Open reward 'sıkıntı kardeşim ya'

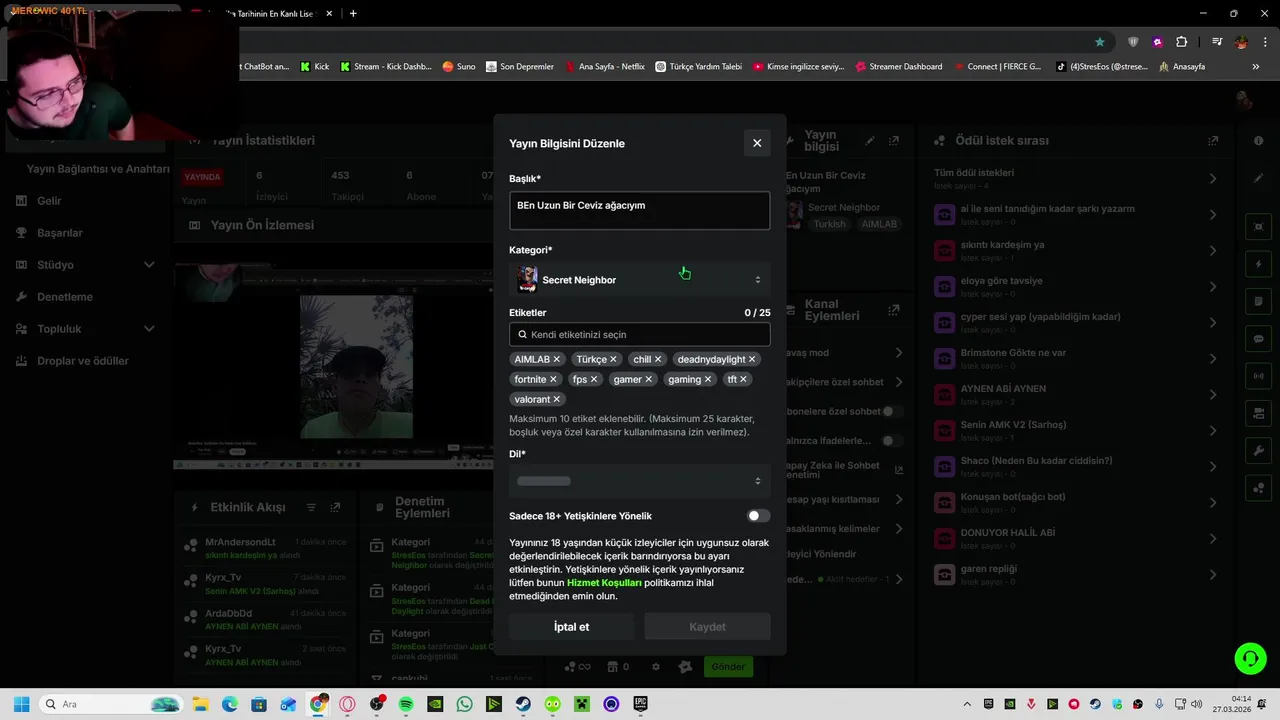point(1076,251)
